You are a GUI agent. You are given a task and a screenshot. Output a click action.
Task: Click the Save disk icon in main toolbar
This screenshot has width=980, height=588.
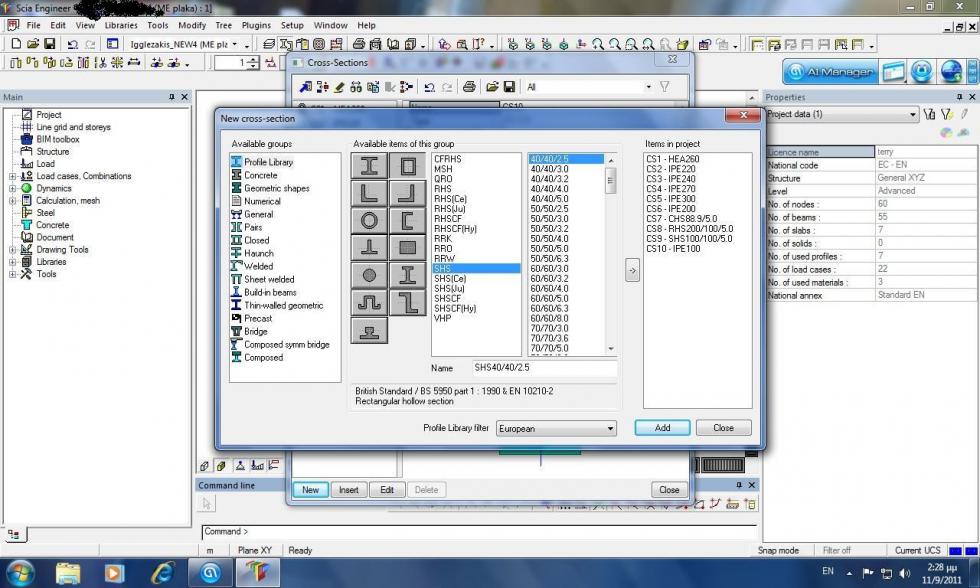pyautogui.click(x=49, y=44)
